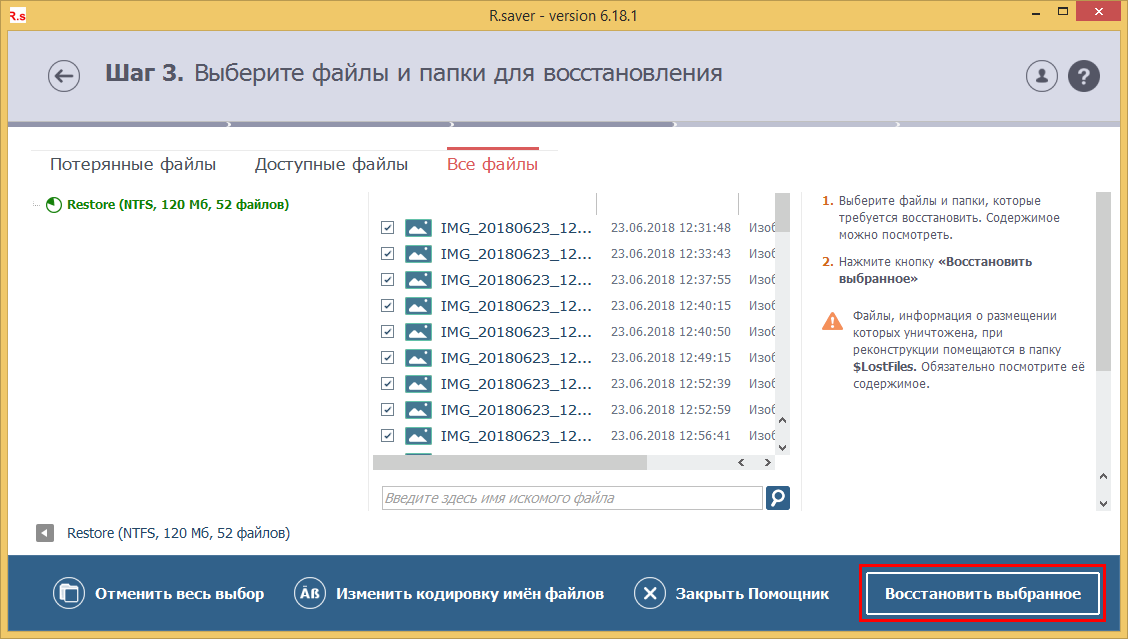Screen dimensions: 1128x639
Task: Maximize the R.saver window
Action: 1063,12
